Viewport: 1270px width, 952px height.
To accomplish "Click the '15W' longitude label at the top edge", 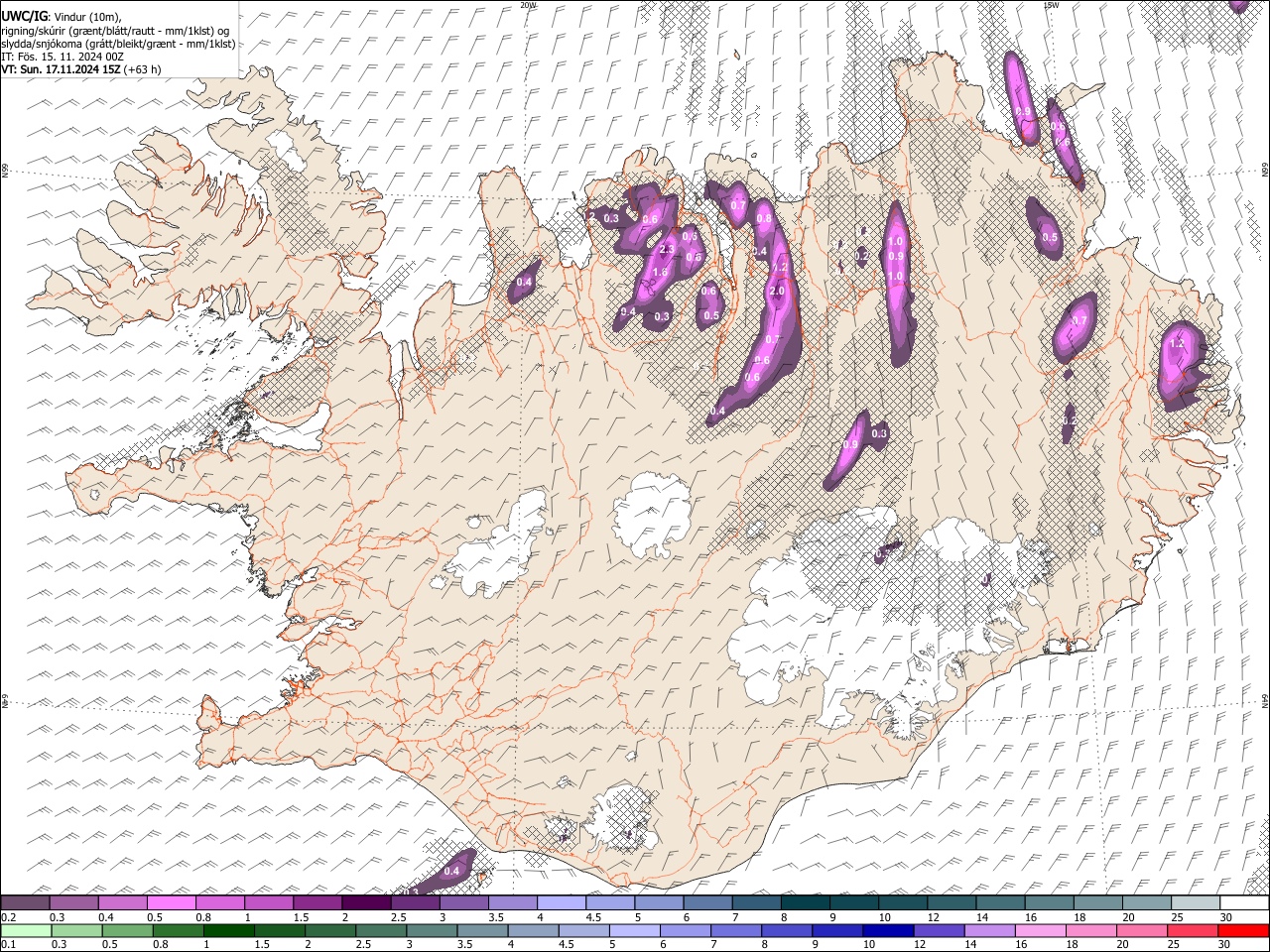I will pos(1051,5).
